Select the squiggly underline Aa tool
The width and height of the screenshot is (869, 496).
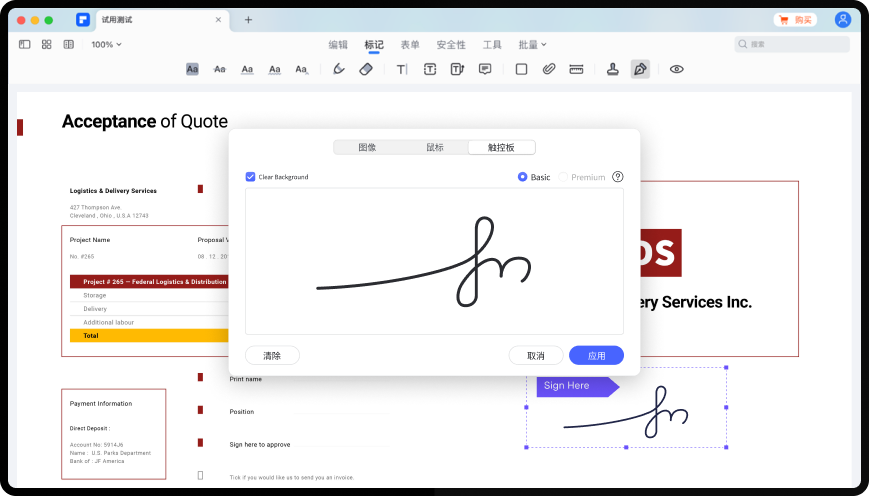[274, 69]
